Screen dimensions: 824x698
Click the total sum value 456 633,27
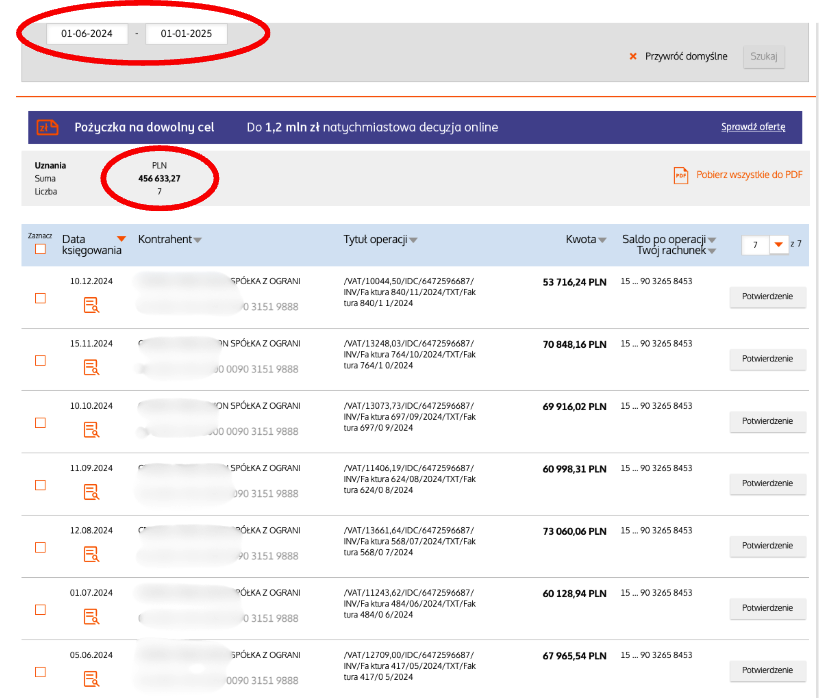(x=159, y=179)
